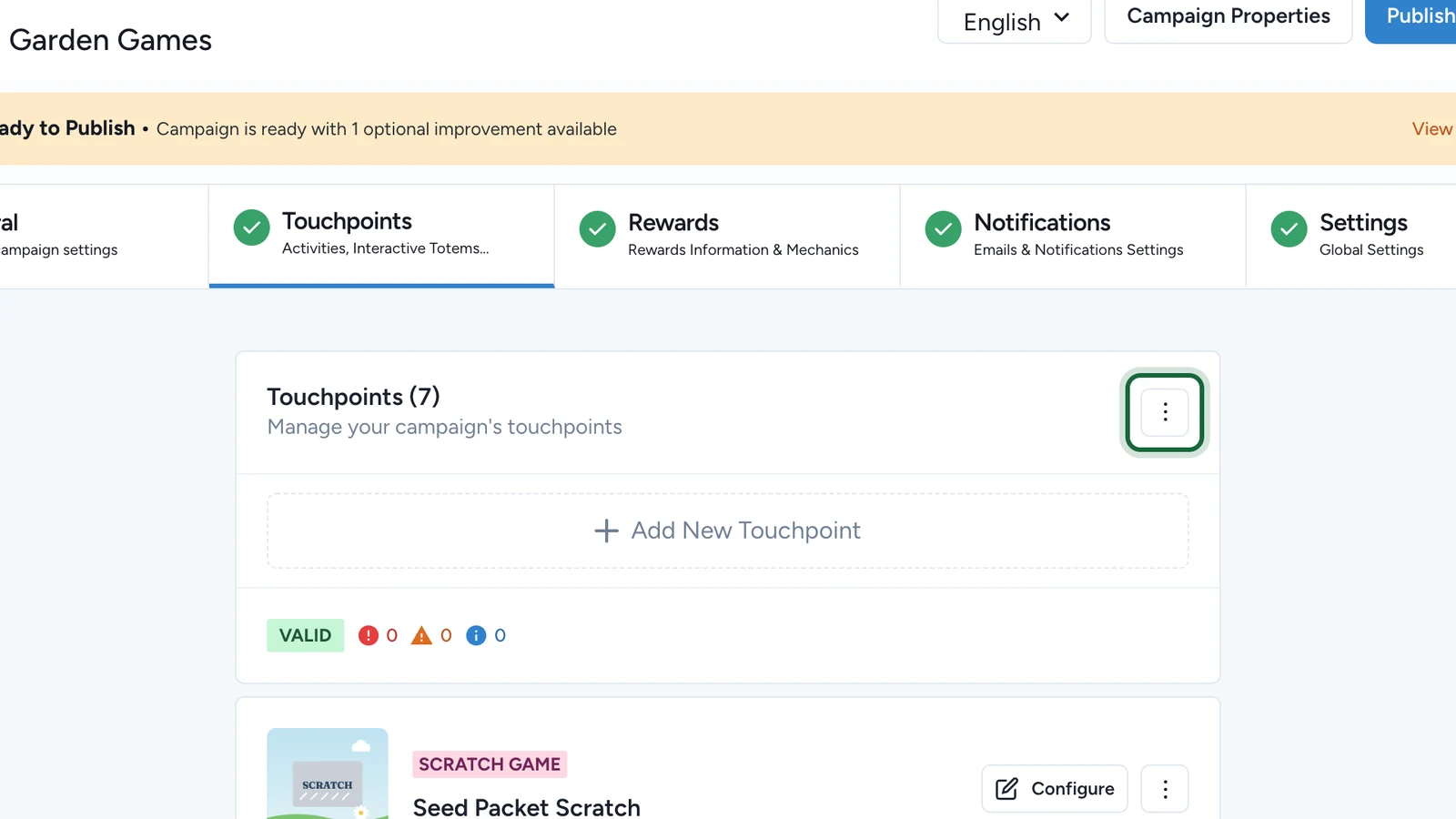Click the optional improvement banner message

[x=387, y=129]
